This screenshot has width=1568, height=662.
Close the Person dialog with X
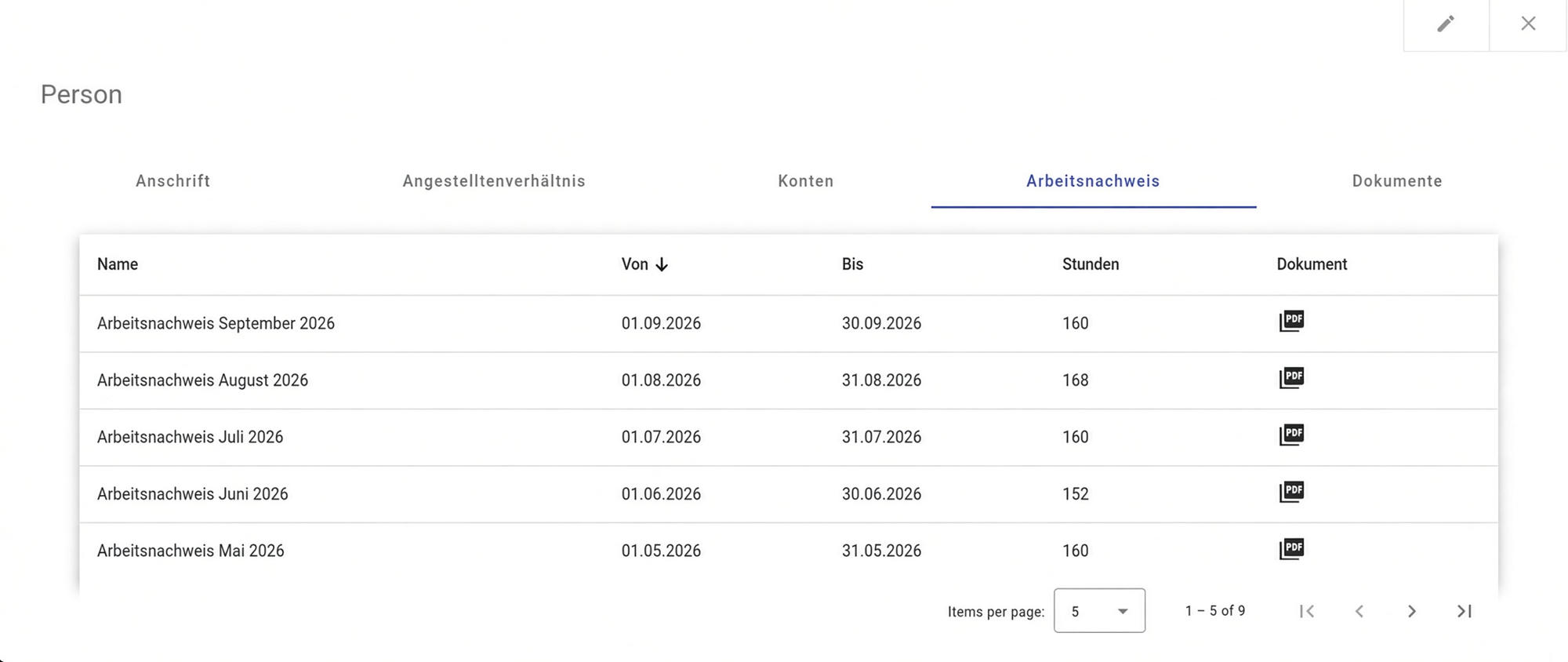tap(1528, 24)
